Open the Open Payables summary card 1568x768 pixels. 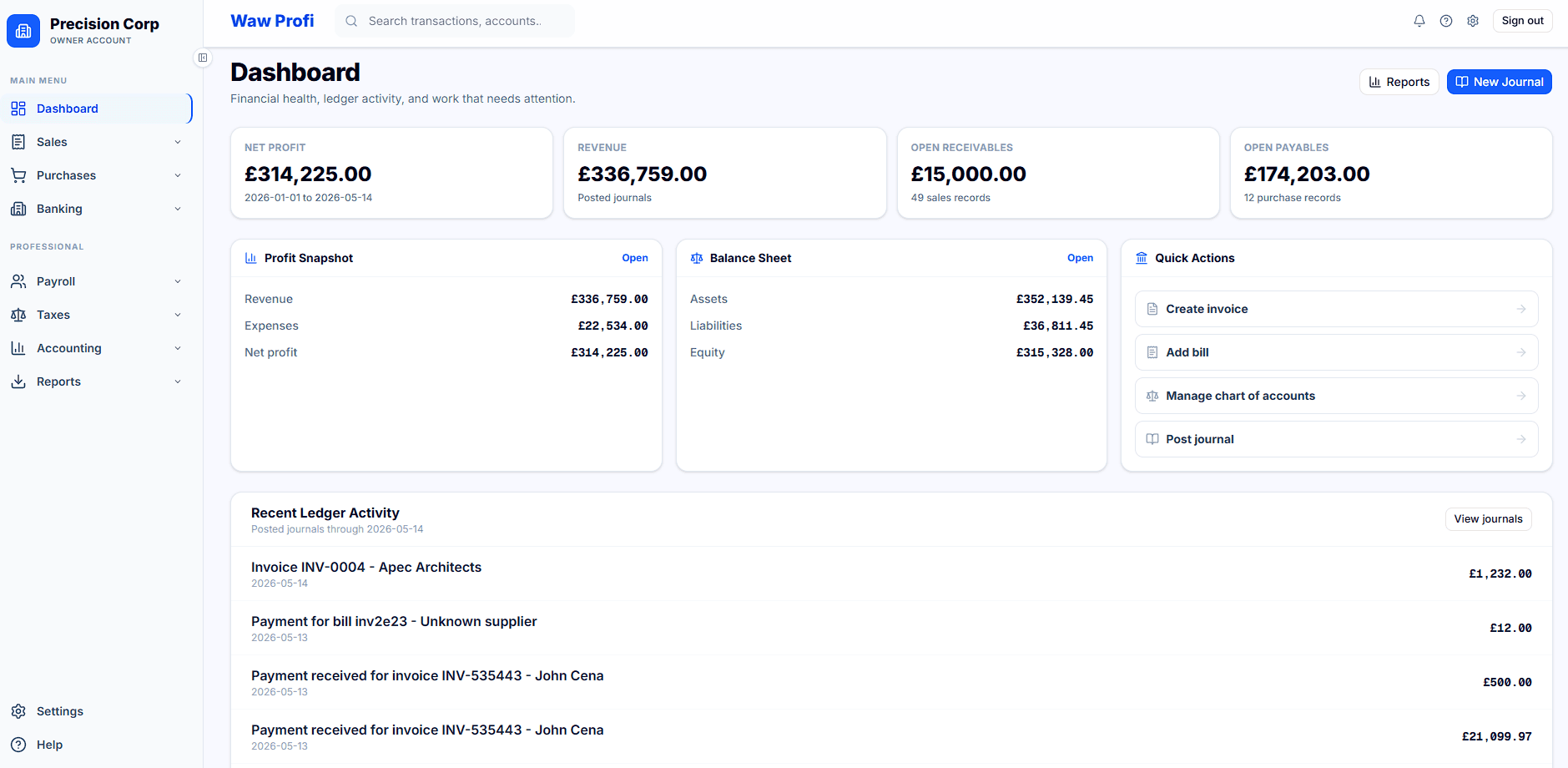1391,173
